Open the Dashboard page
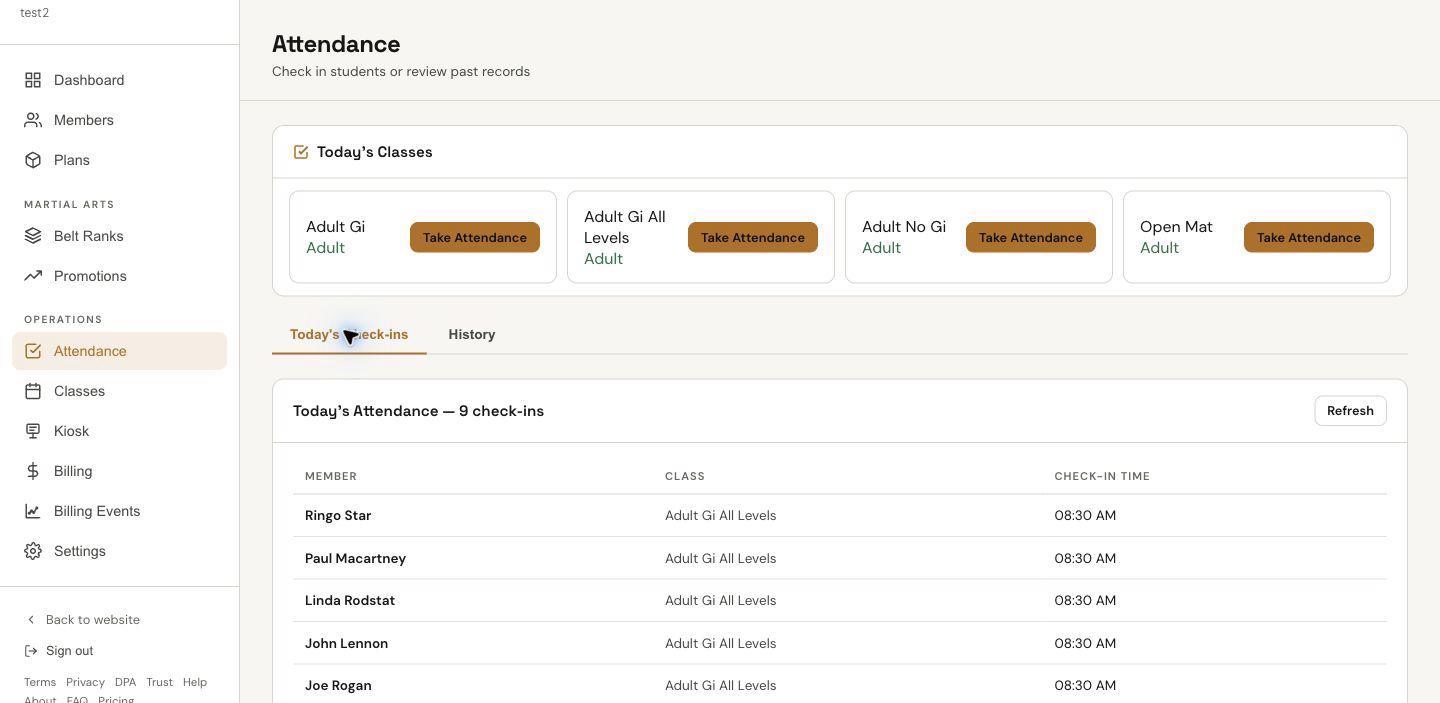Viewport: 1440px width, 703px height. pos(119,80)
